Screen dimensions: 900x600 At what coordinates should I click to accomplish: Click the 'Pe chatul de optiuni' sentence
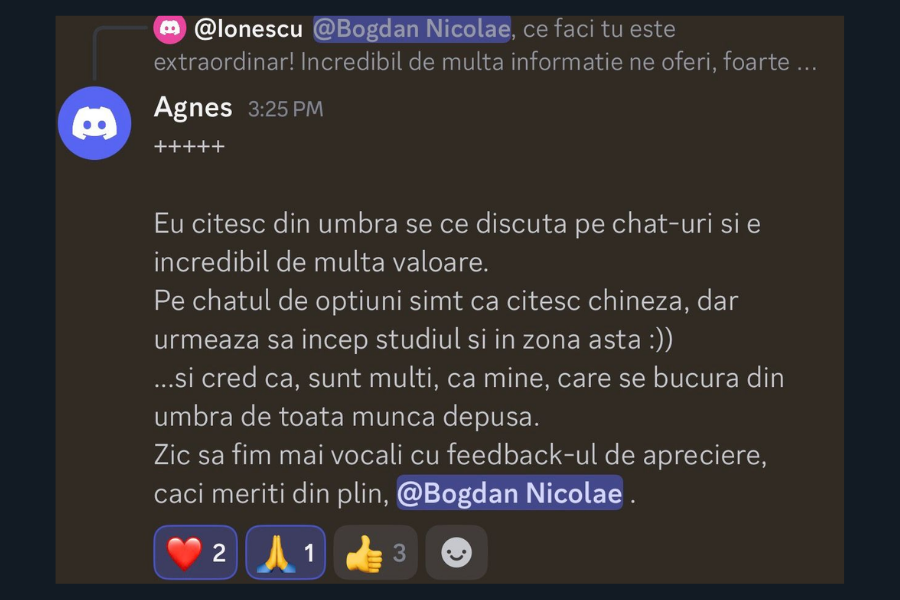pos(446,320)
